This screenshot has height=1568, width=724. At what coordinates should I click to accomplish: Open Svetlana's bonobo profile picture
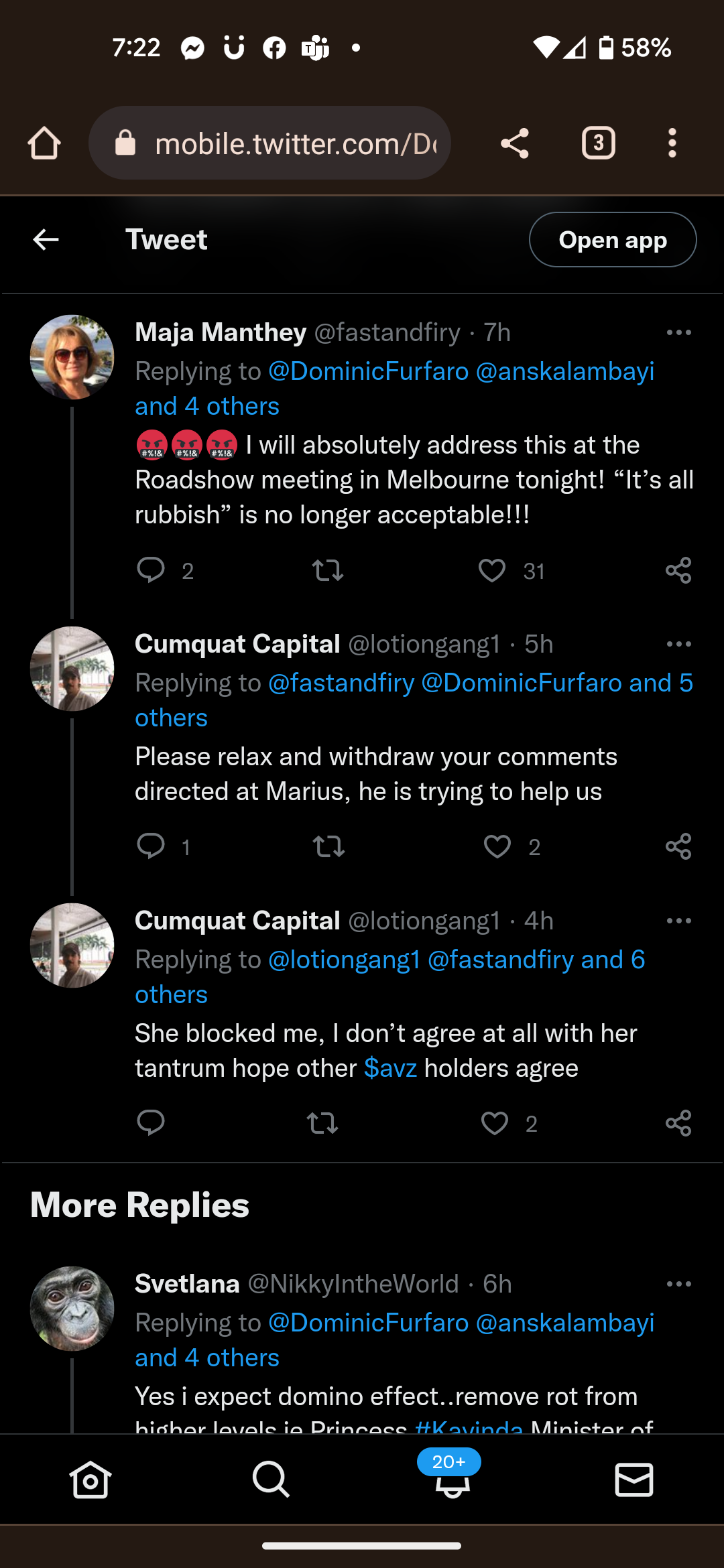click(72, 1308)
